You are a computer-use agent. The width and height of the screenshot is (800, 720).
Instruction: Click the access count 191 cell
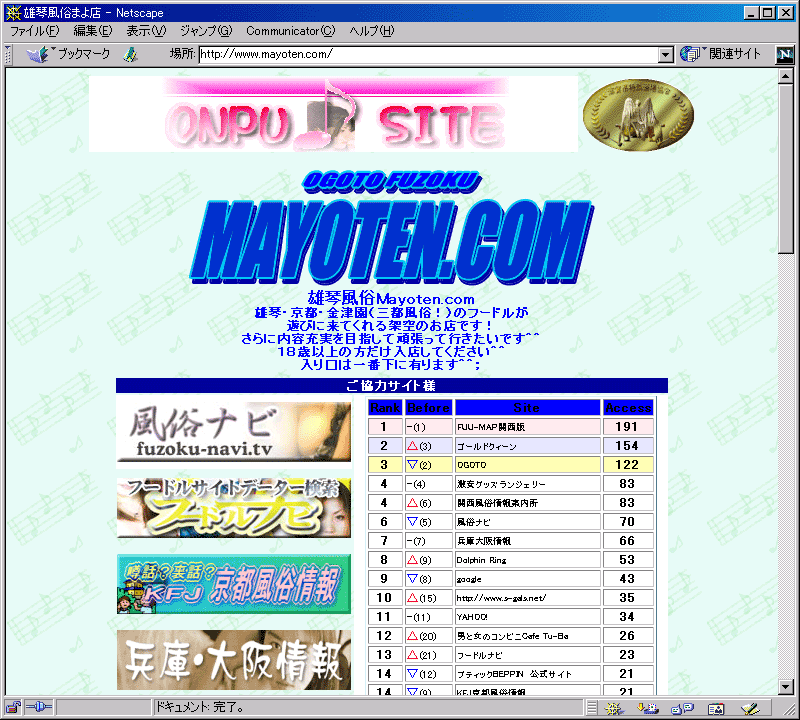coord(628,427)
